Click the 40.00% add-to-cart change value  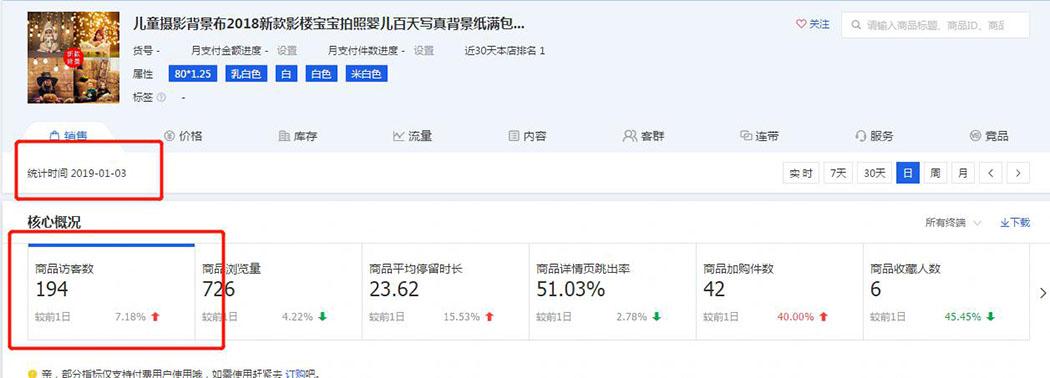click(x=796, y=316)
